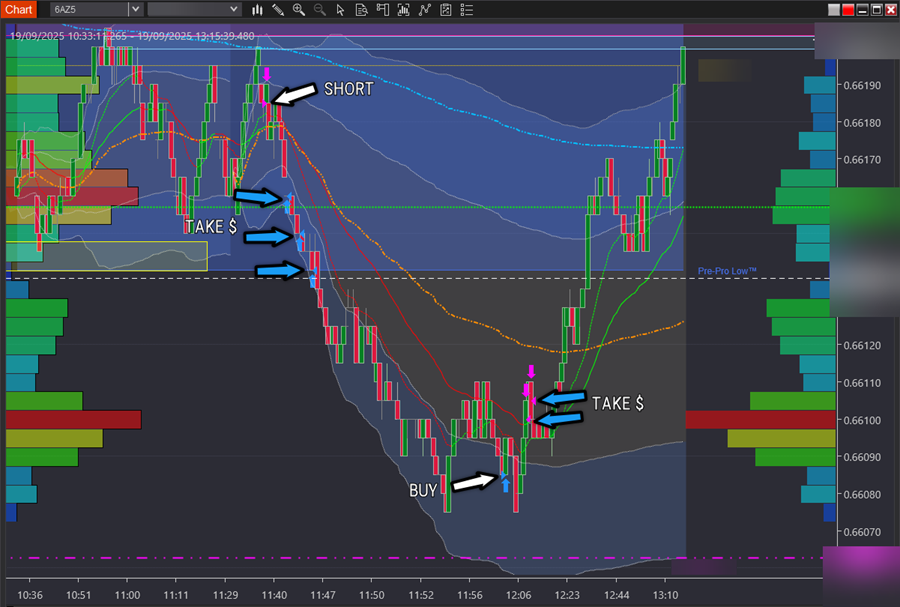The image size is (900, 607).
Task: Open Chart Trader panel icon
Action: pos(382,9)
